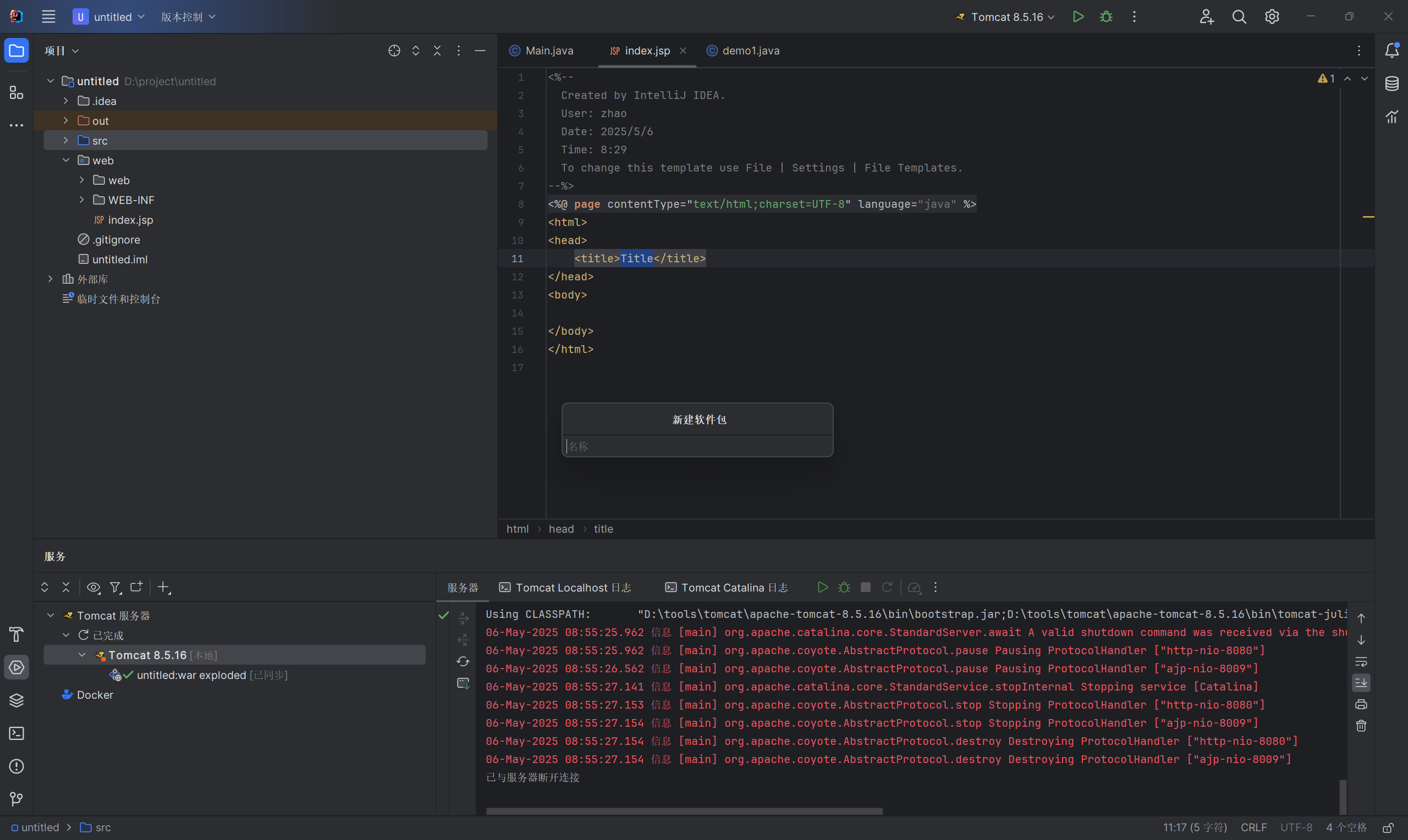This screenshot has width=1408, height=840.
Task: Open the Structure tool window
Action: 16,92
